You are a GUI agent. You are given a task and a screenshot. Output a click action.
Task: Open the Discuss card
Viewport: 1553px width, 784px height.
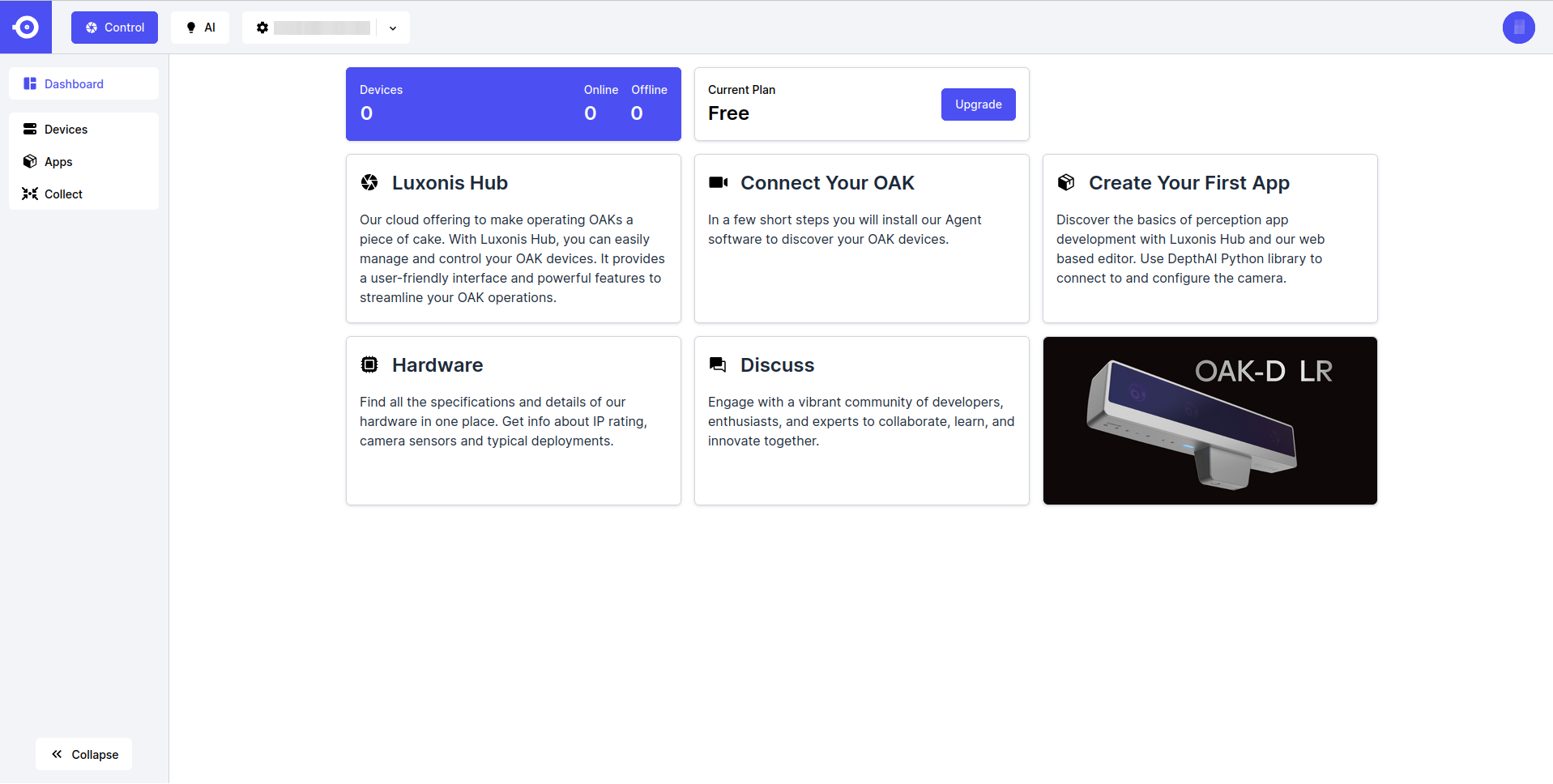[862, 420]
